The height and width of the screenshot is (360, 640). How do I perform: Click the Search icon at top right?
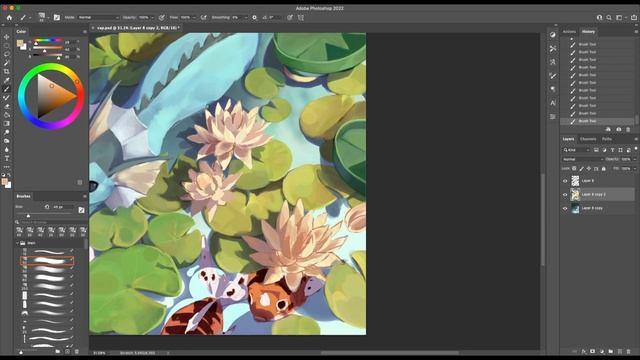[x=609, y=18]
